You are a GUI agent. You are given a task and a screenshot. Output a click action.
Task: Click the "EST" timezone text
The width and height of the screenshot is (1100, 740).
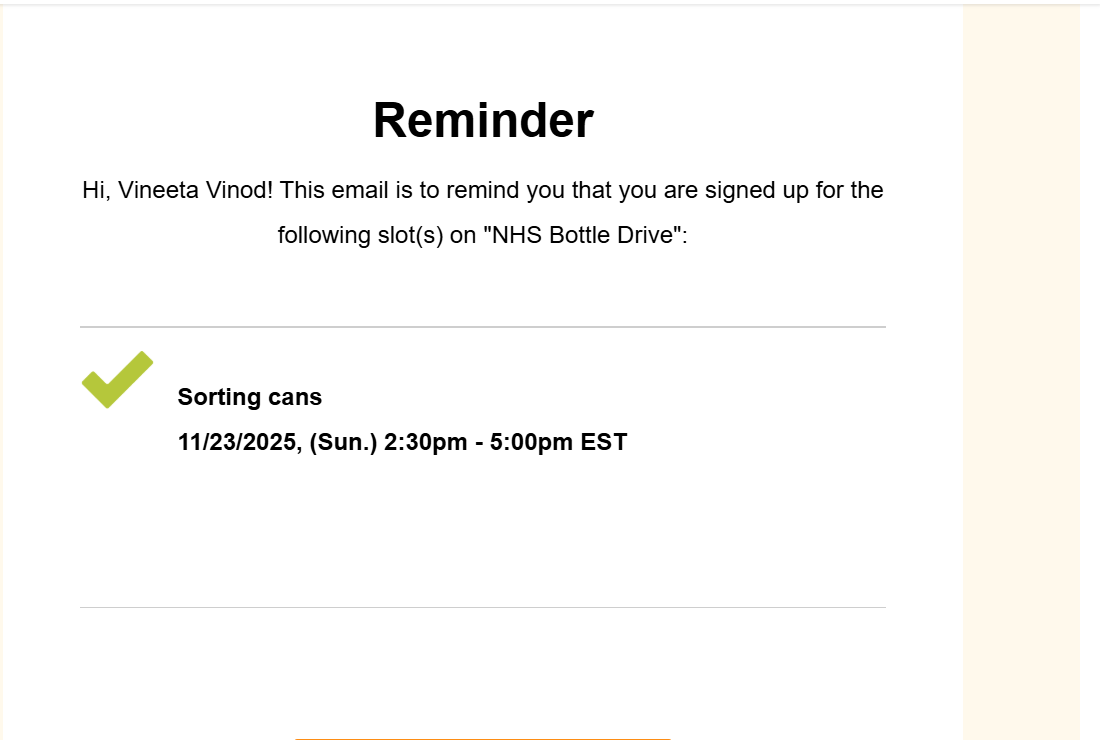tap(604, 442)
